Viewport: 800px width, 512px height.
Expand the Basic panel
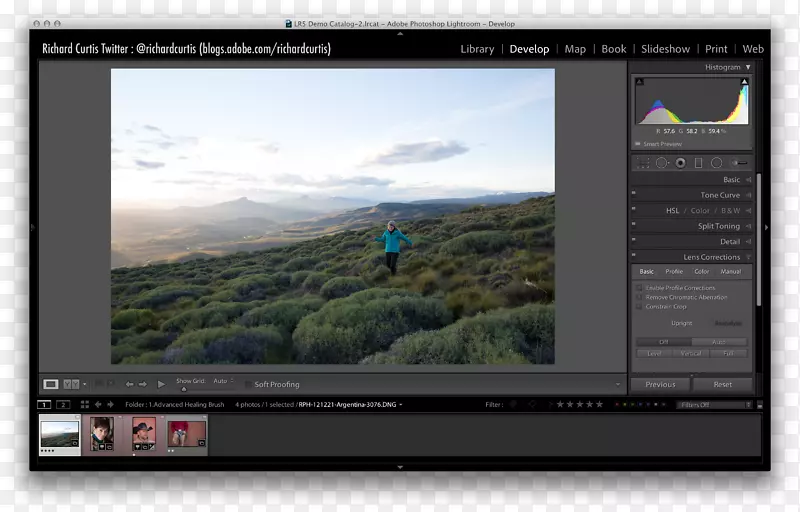(748, 180)
